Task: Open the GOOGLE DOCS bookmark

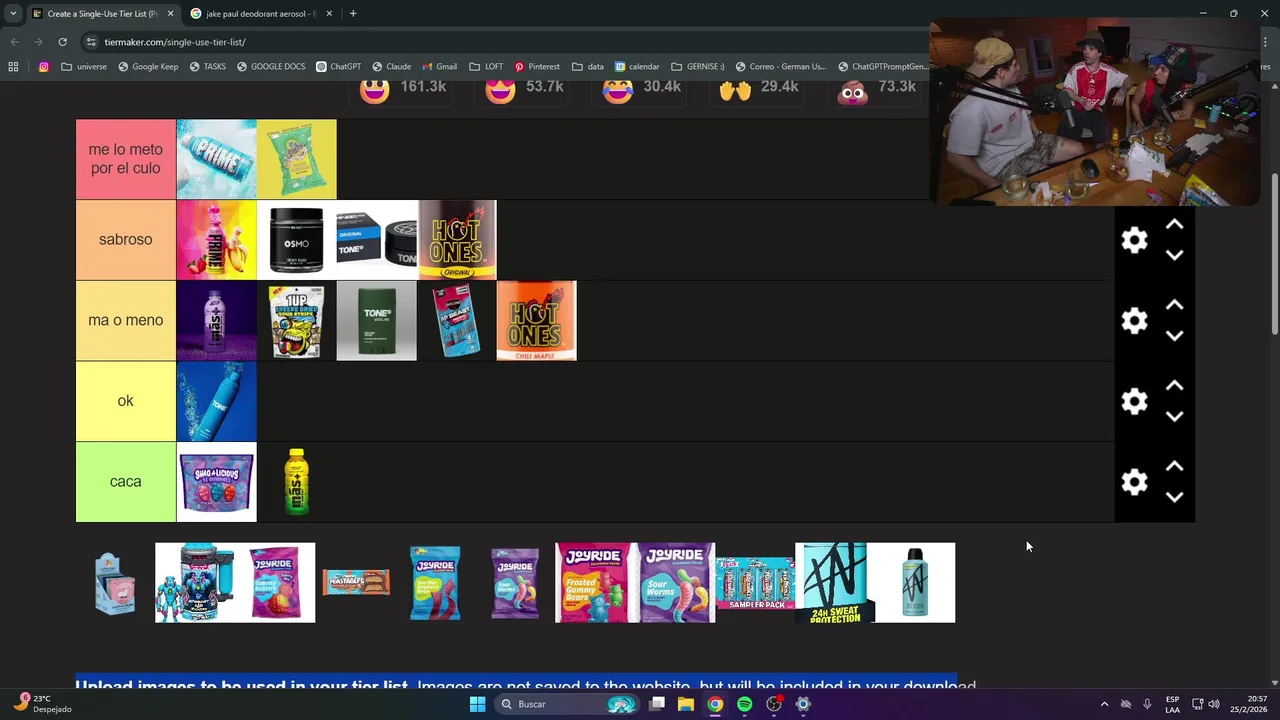Action: click(271, 67)
